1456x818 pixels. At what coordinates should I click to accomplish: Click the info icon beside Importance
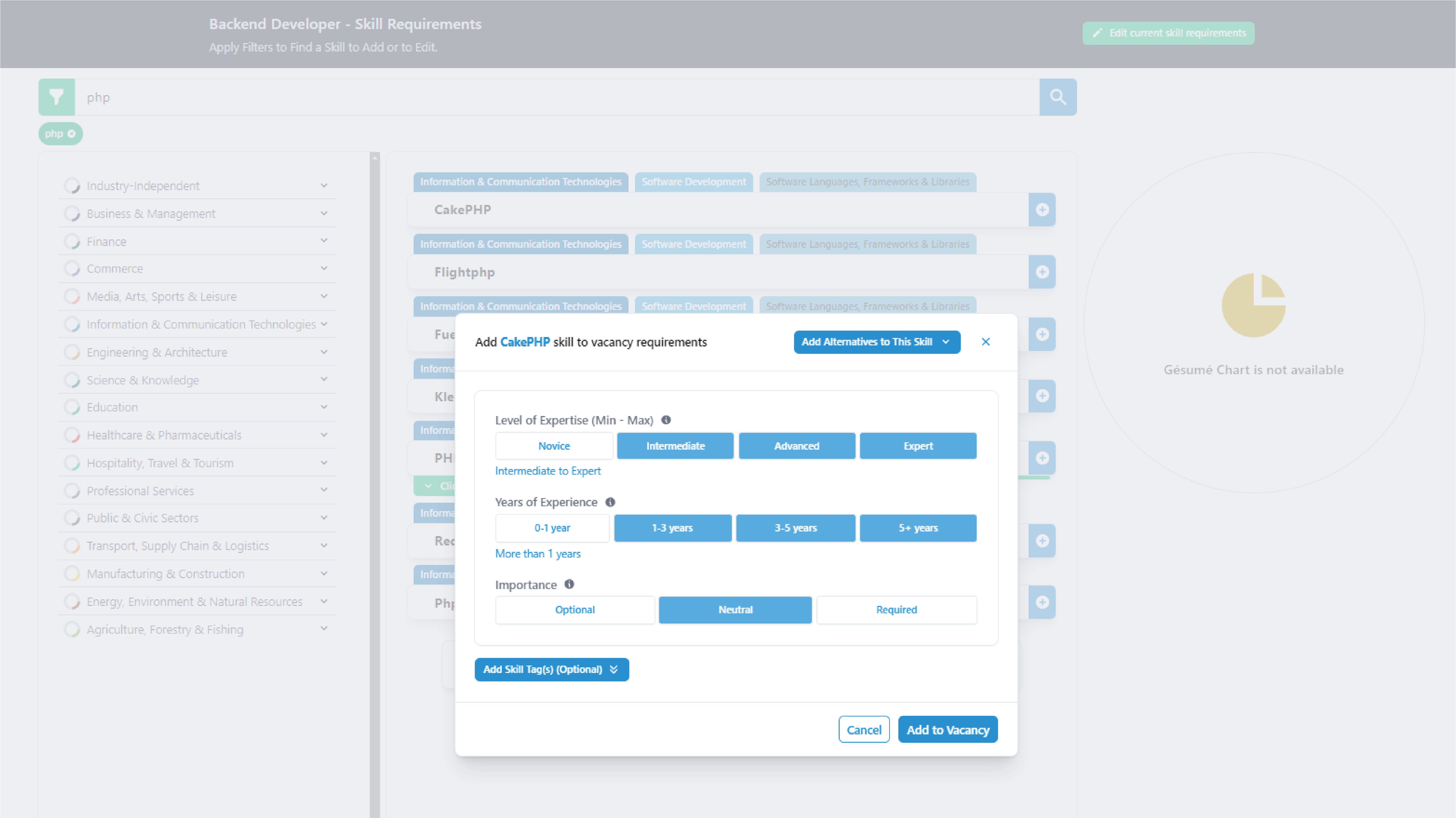569,584
